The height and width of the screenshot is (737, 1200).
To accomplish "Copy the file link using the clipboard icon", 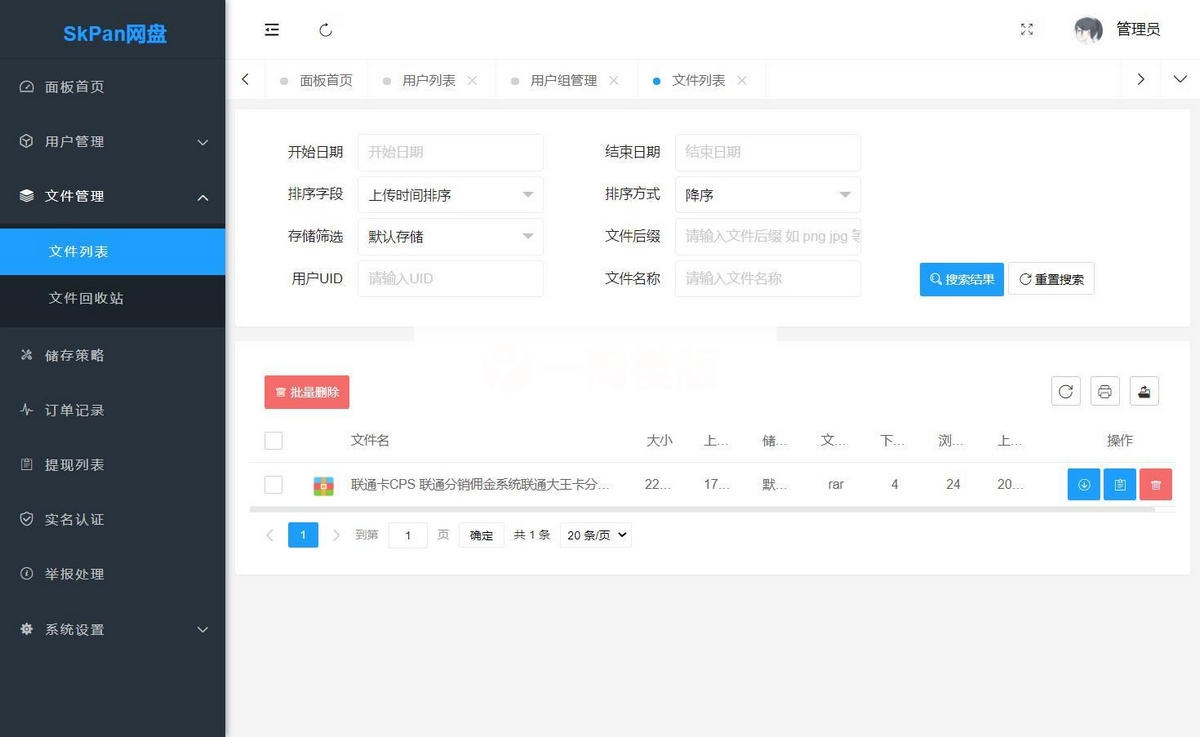I will (1120, 484).
